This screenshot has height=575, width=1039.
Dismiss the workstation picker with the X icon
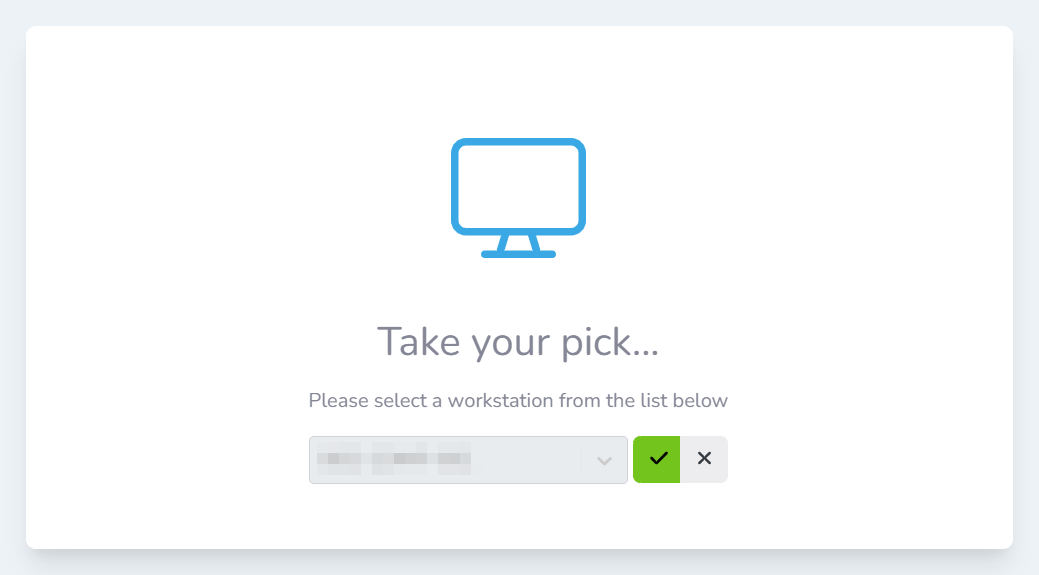coord(704,459)
